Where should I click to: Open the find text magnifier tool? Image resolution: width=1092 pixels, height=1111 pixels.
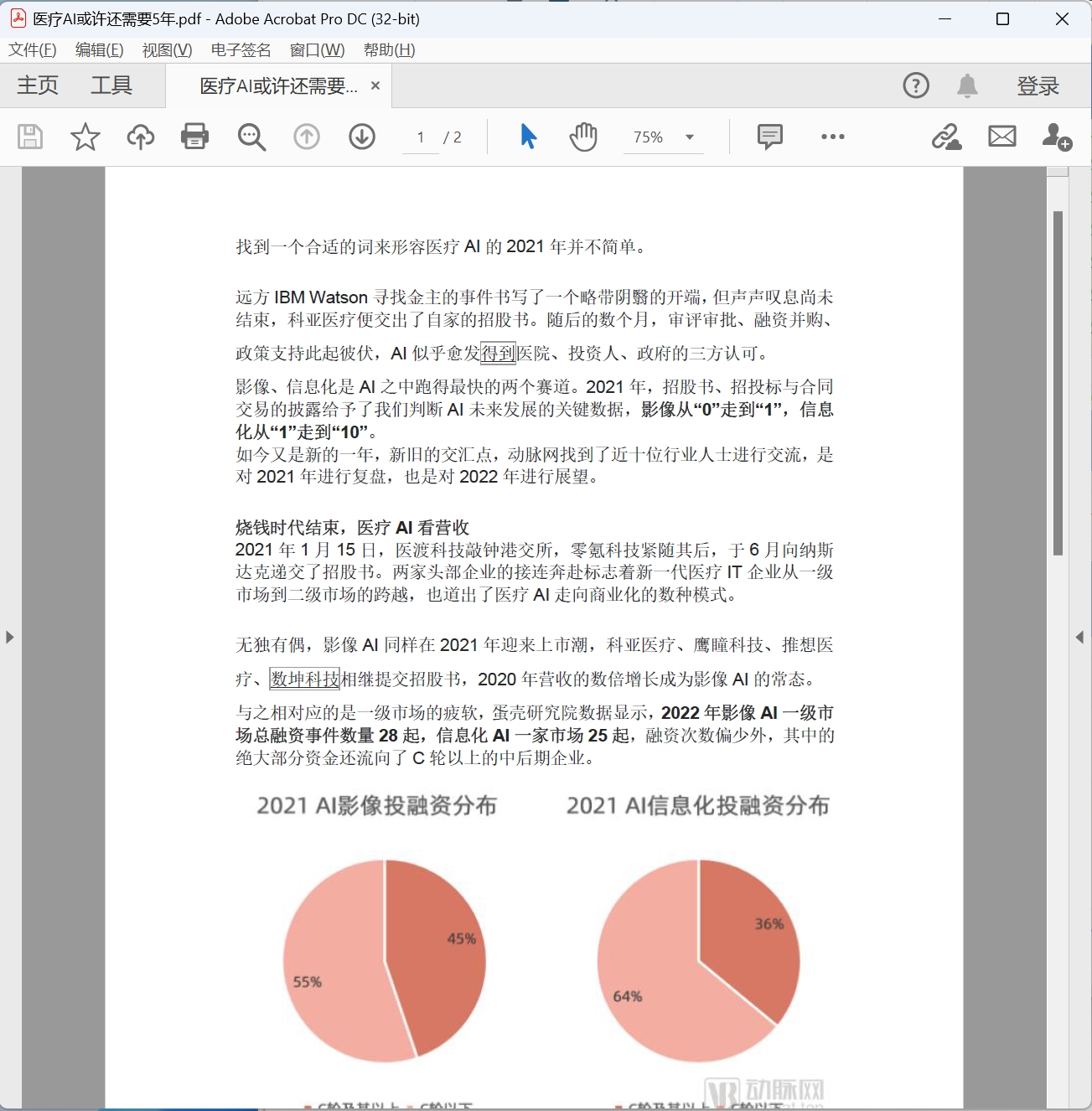point(251,137)
